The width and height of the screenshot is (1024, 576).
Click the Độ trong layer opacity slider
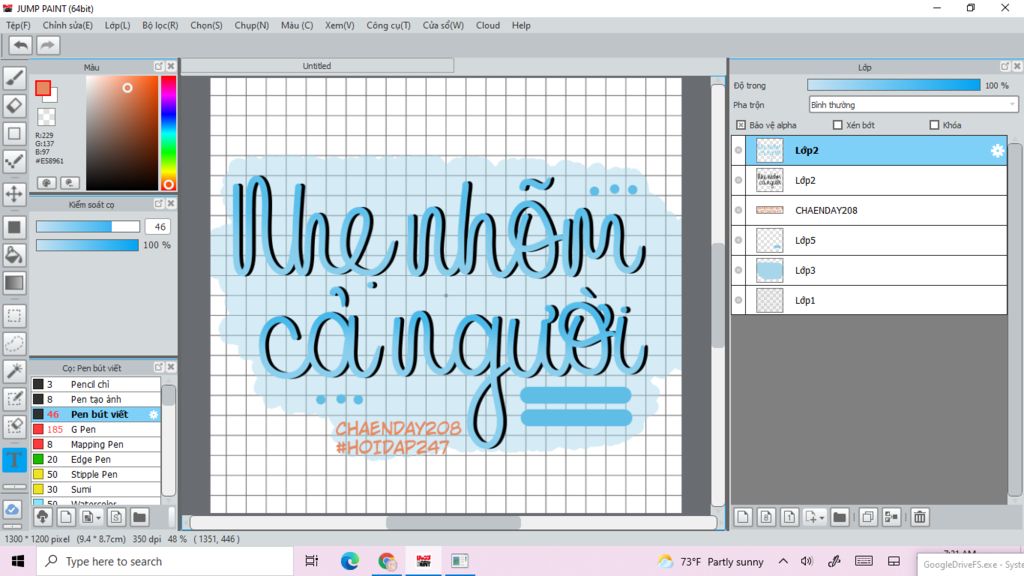coord(893,86)
